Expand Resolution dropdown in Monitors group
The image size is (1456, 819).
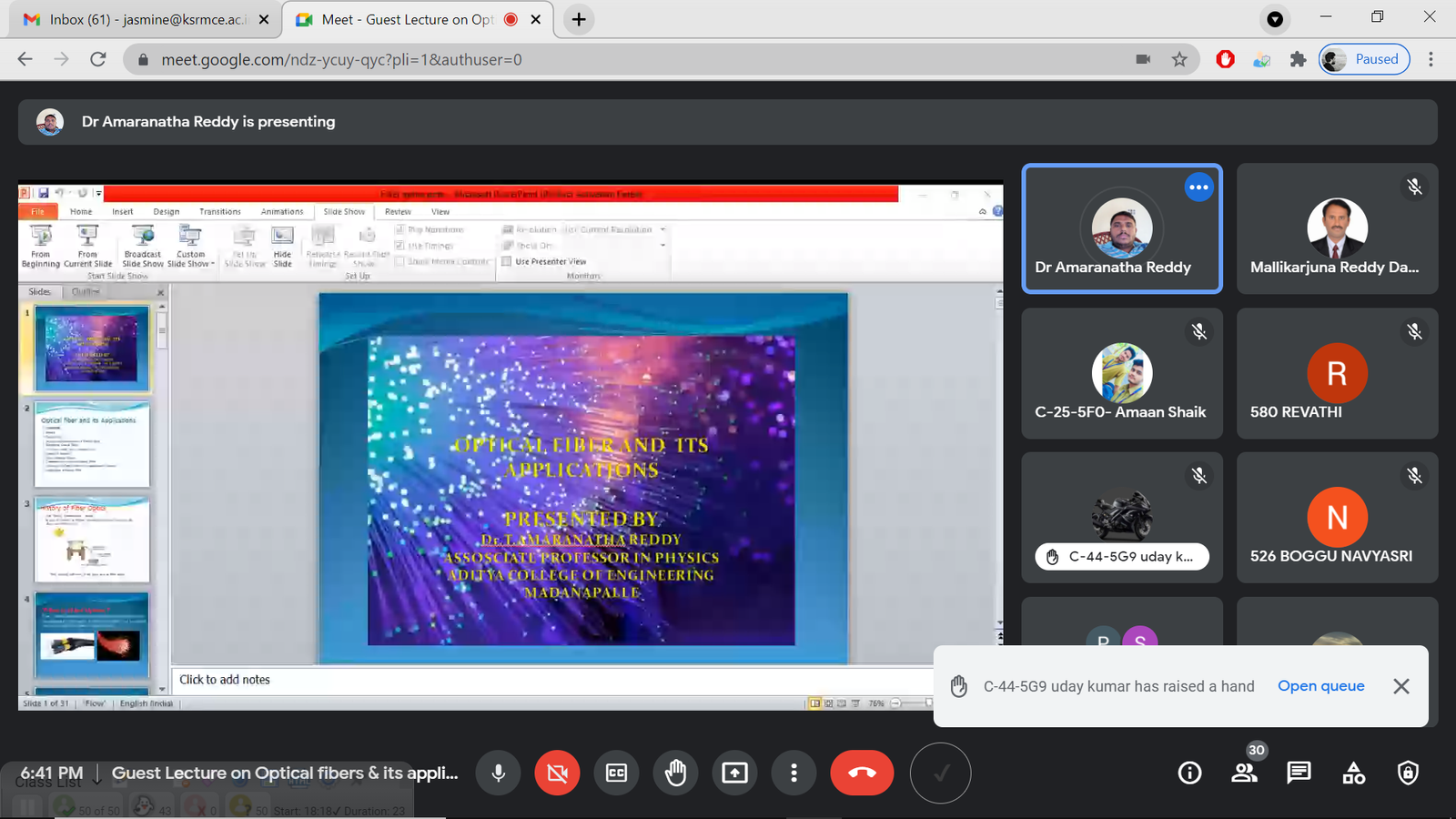[x=662, y=229]
